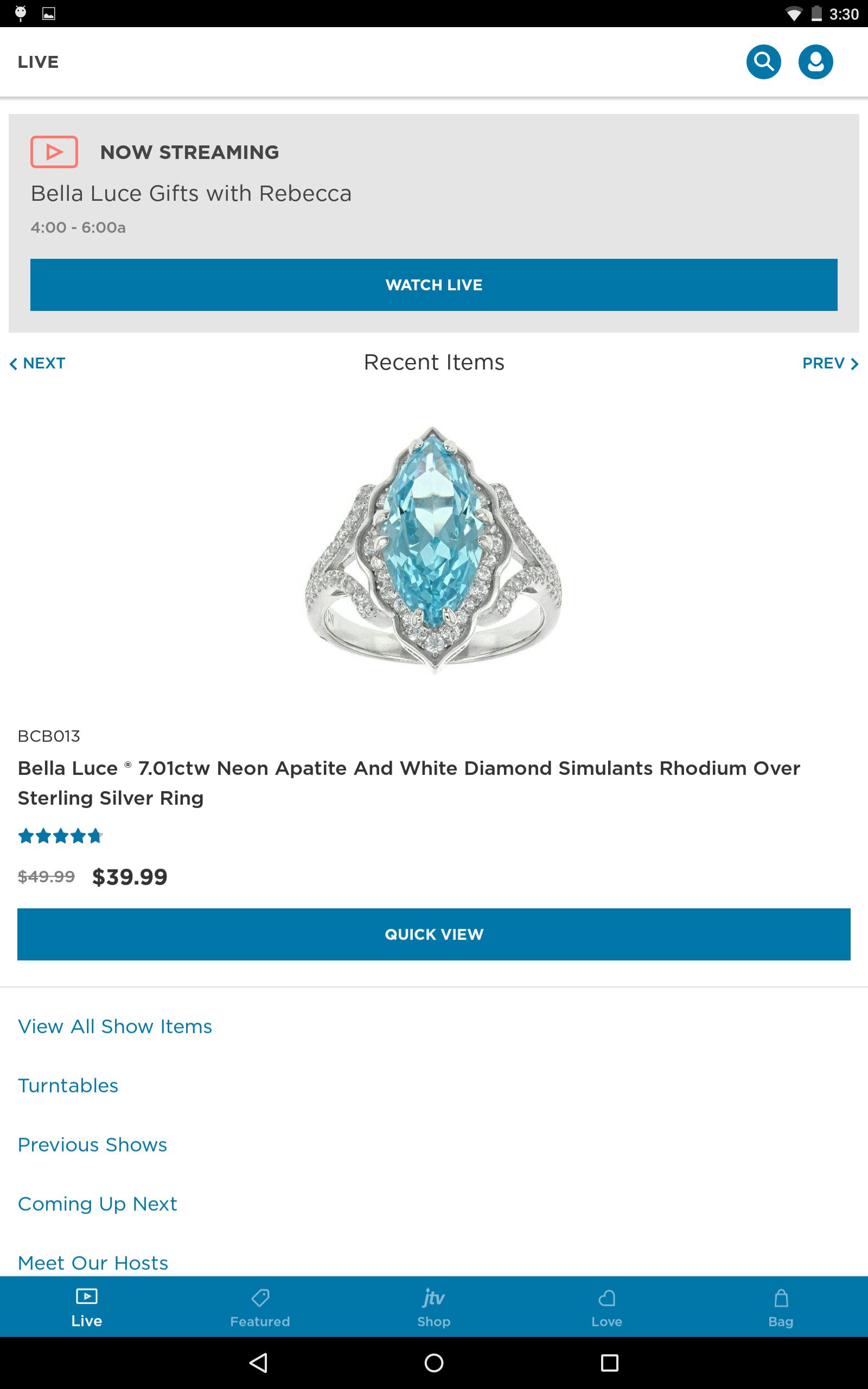Go to PREV recent item
Screen dimensions: 868x1389
point(829,364)
